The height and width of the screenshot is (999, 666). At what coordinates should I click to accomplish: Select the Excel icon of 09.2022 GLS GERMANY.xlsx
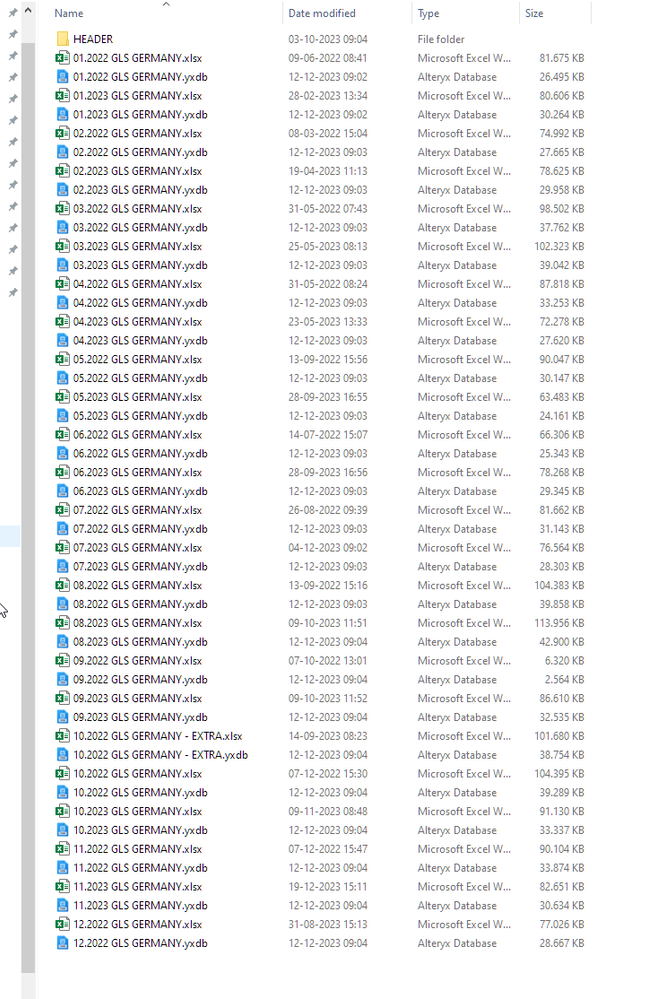click(x=62, y=661)
